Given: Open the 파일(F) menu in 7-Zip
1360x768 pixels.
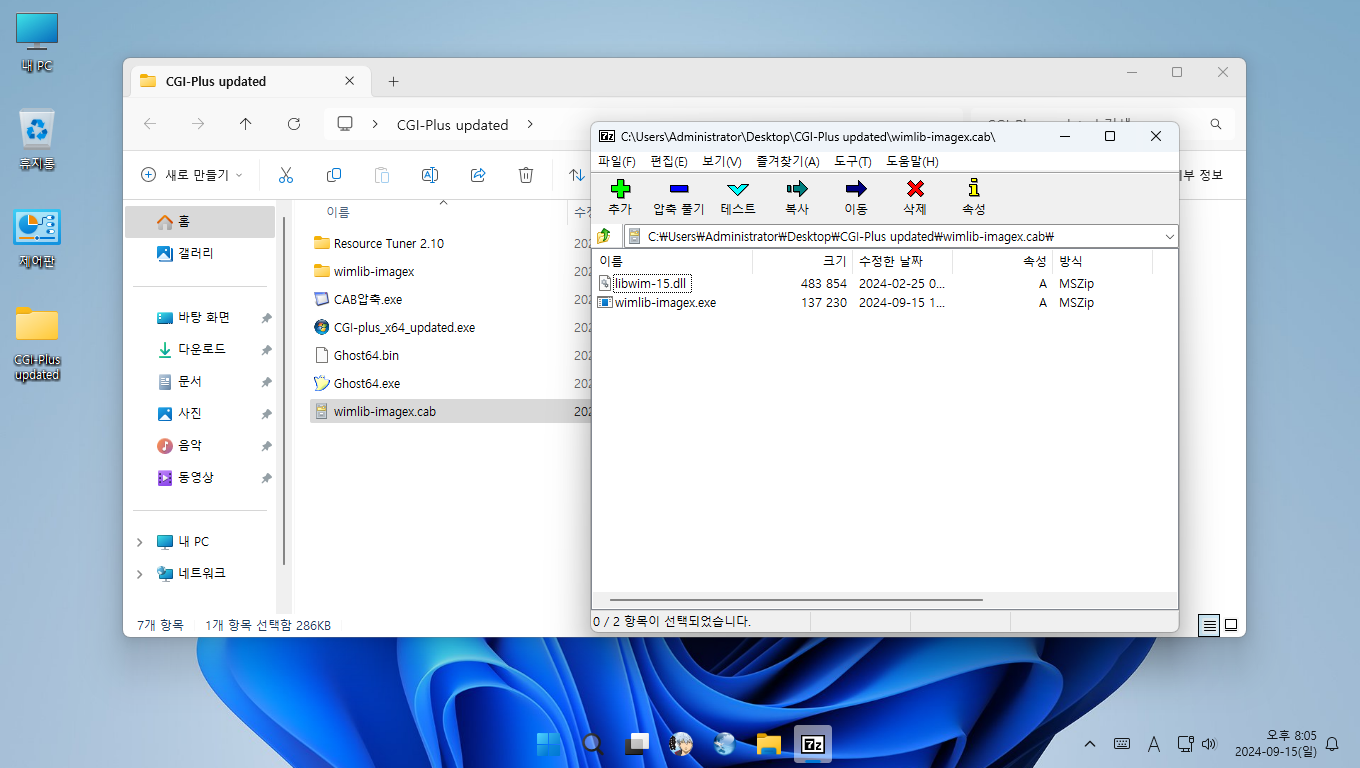Looking at the screenshot, I should (617, 161).
